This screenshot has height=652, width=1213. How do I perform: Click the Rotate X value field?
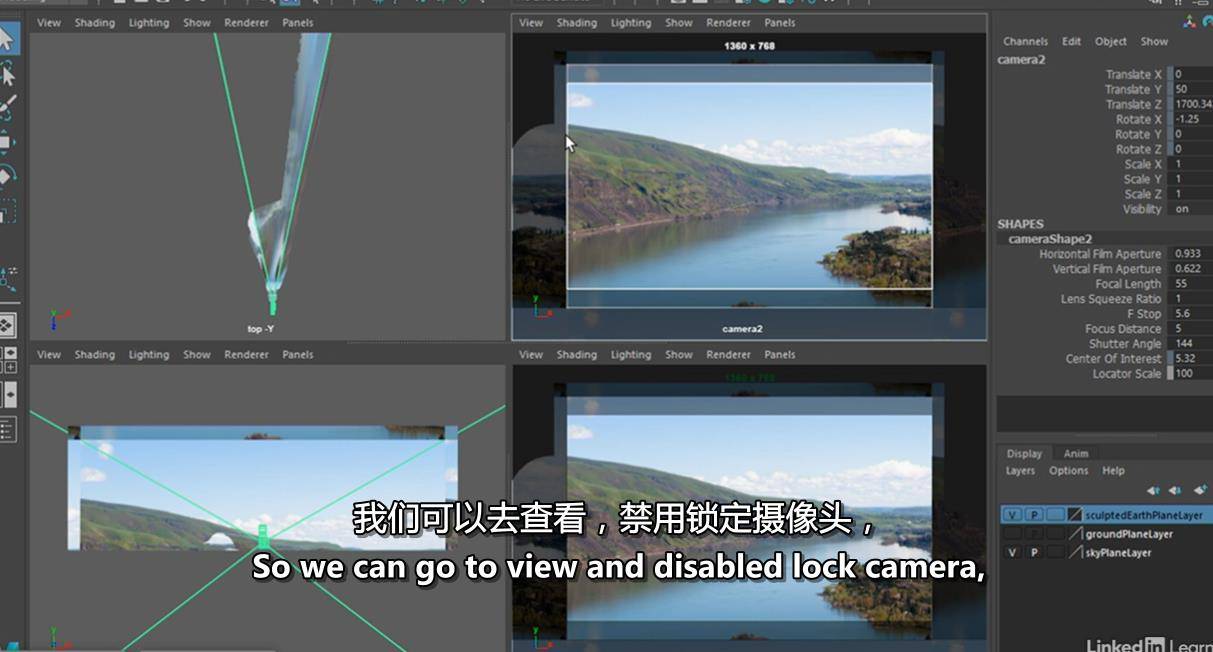[1193, 119]
